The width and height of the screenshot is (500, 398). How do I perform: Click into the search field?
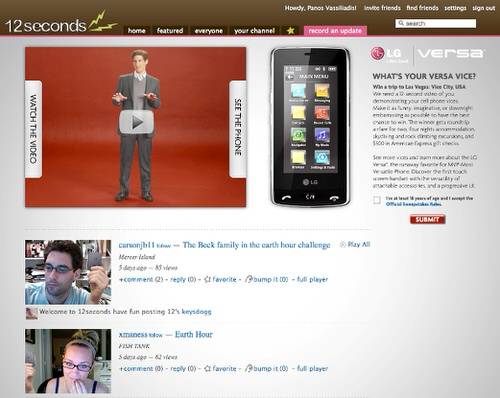tap(436, 23)
